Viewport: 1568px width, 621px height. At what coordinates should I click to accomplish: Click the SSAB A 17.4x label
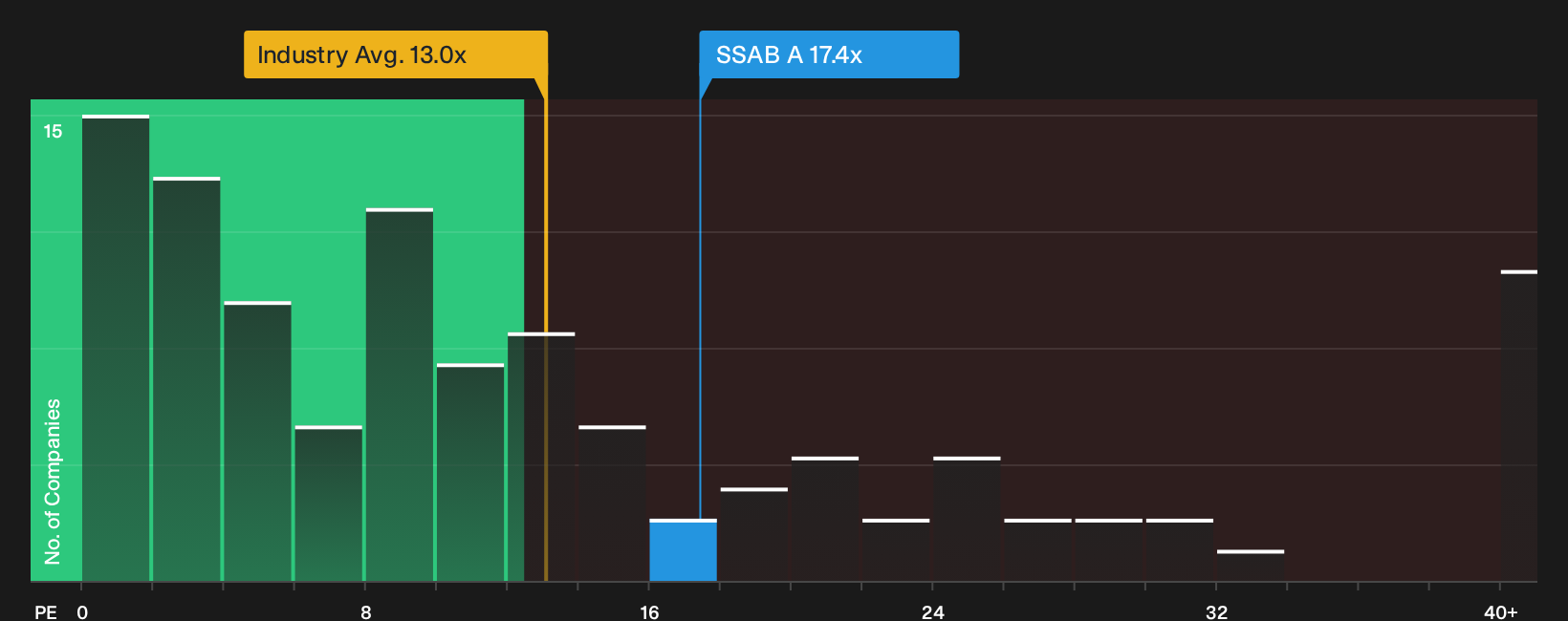[x=829, y=54]
